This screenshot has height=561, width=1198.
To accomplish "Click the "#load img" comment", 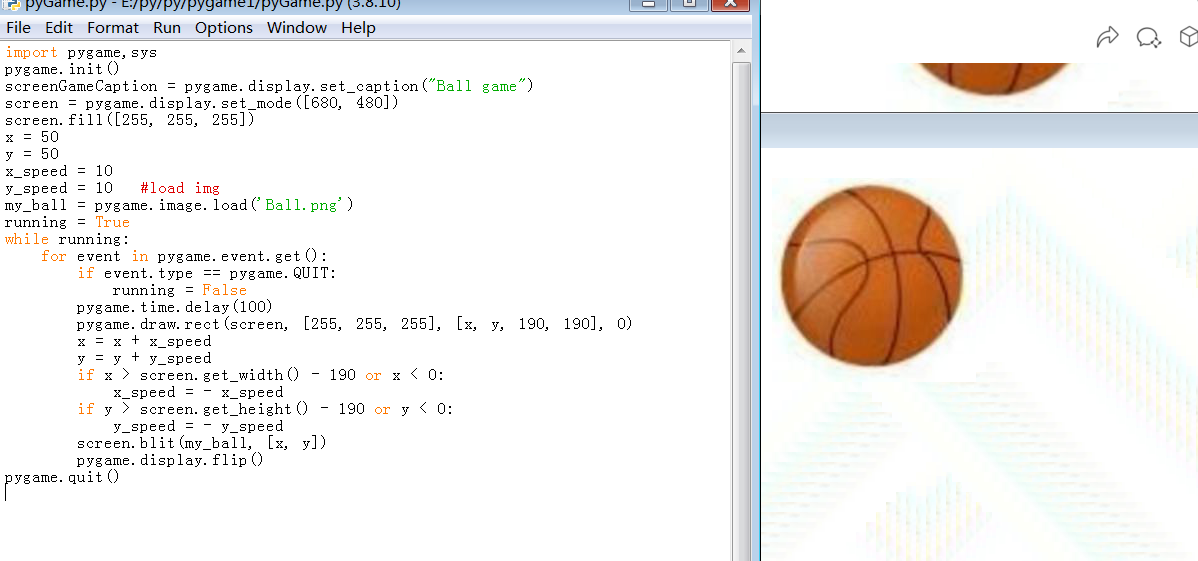I will point(180,188).
